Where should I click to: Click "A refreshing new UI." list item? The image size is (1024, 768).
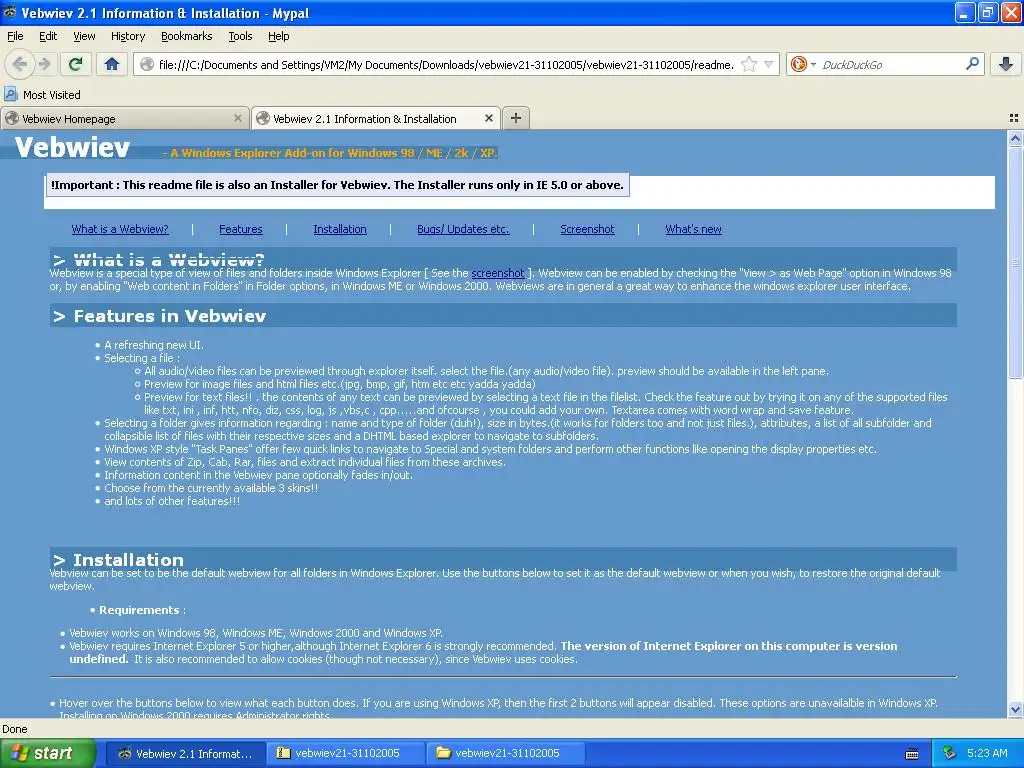coord(154,345)
